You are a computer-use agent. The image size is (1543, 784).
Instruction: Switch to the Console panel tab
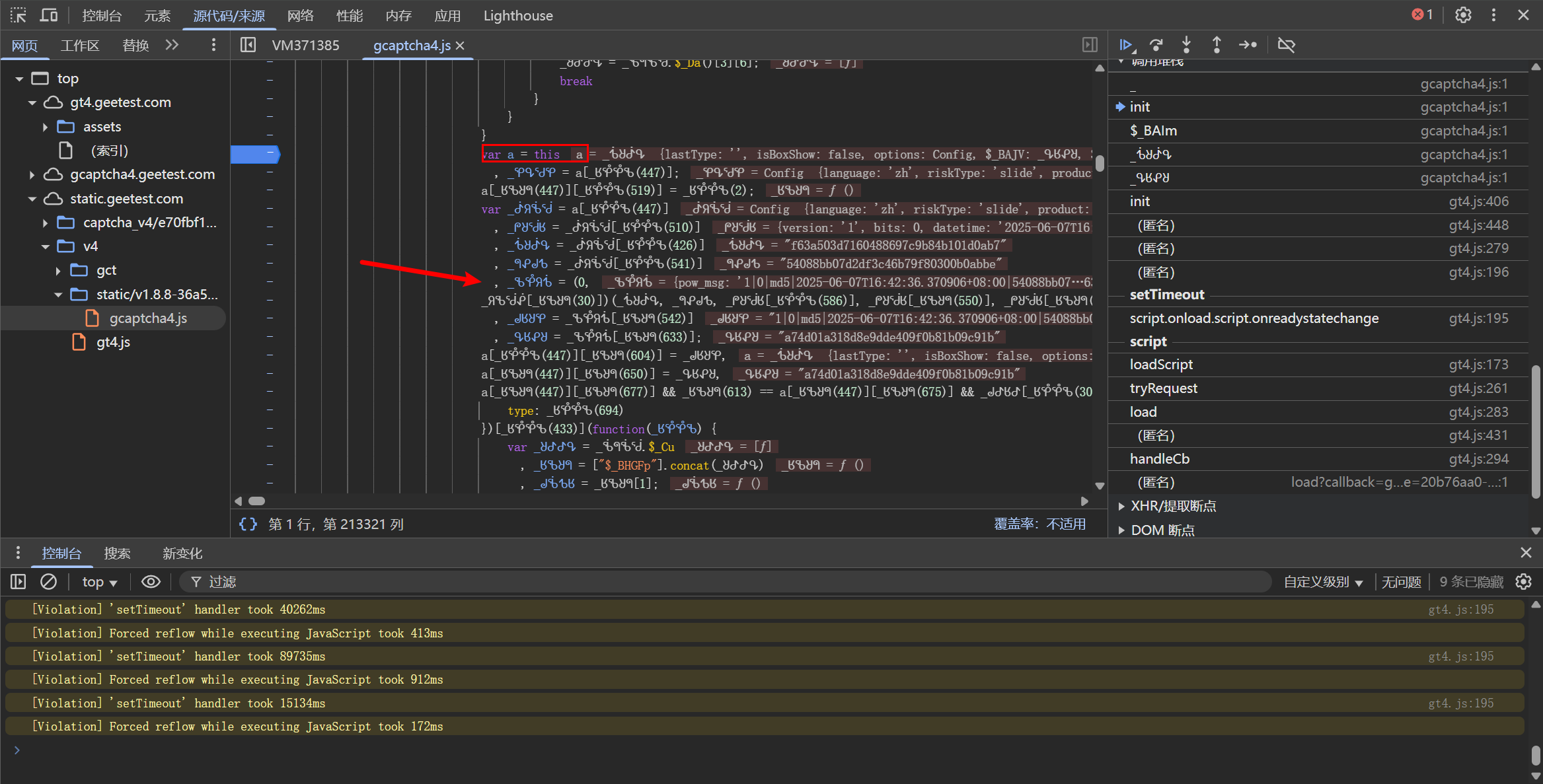tap(102, 15)
